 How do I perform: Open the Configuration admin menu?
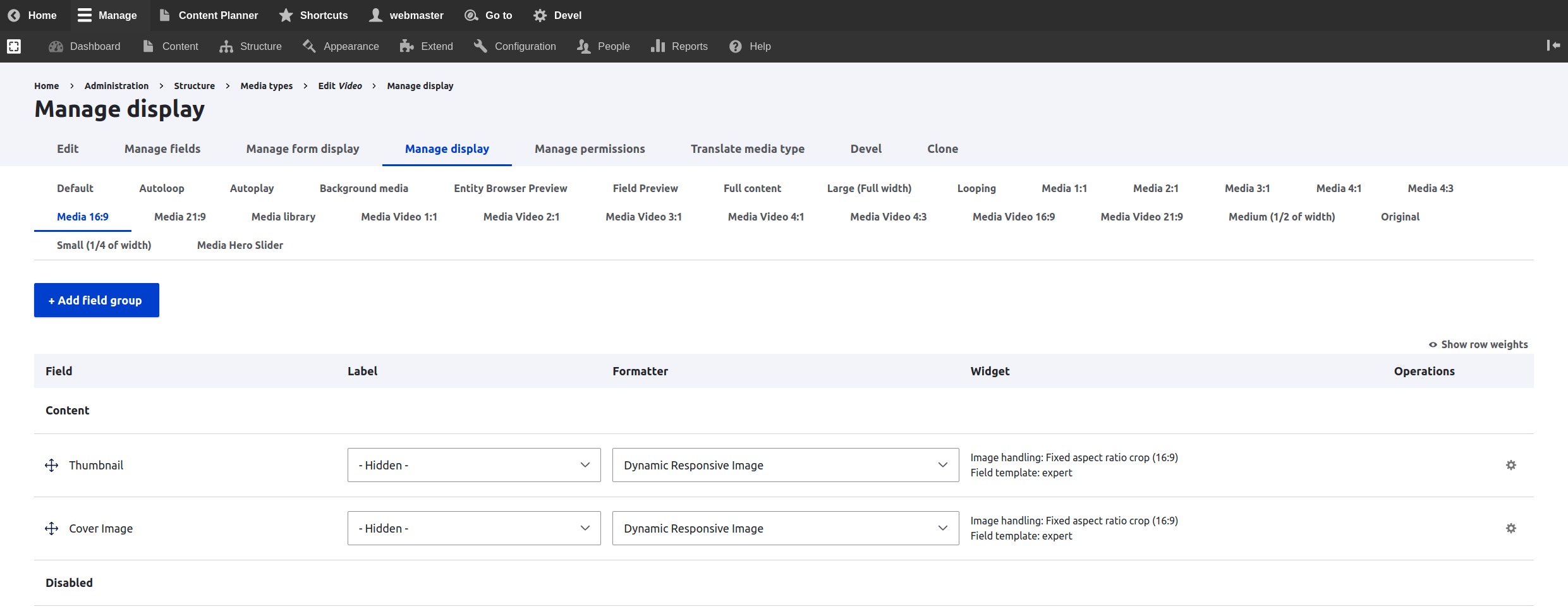click(x=515, y=46)
